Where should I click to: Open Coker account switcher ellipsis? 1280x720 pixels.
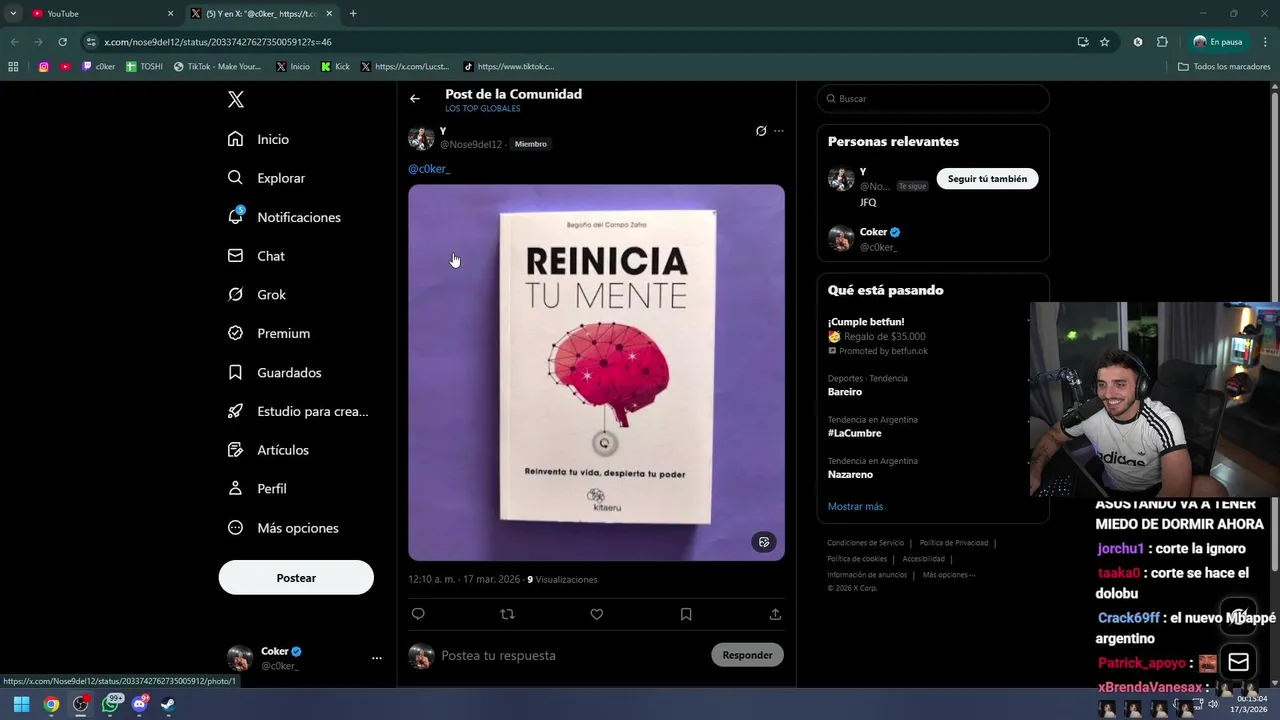pyautogui.click(x=377, y=658)
